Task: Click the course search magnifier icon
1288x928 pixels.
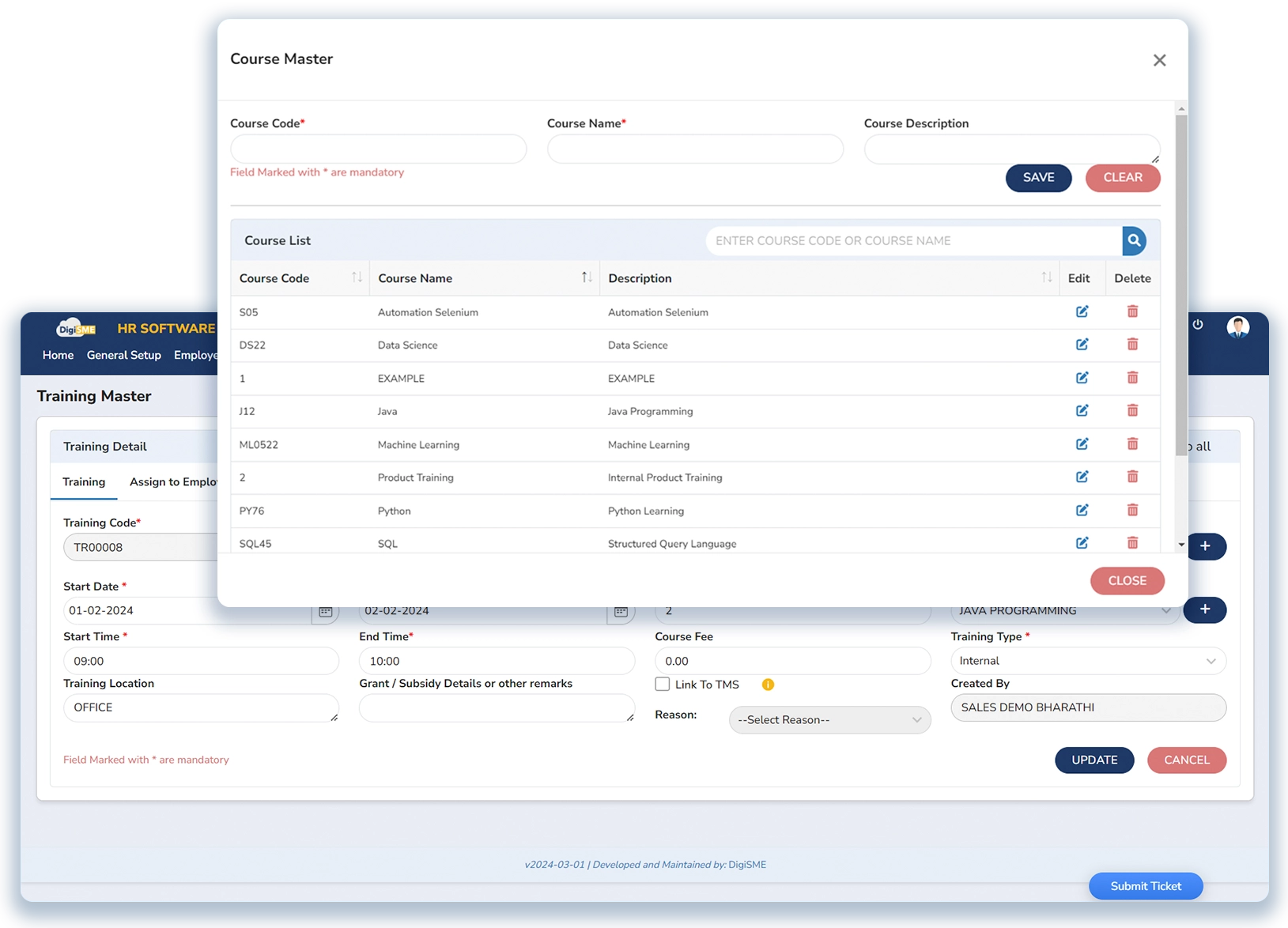Action: 1134,241
